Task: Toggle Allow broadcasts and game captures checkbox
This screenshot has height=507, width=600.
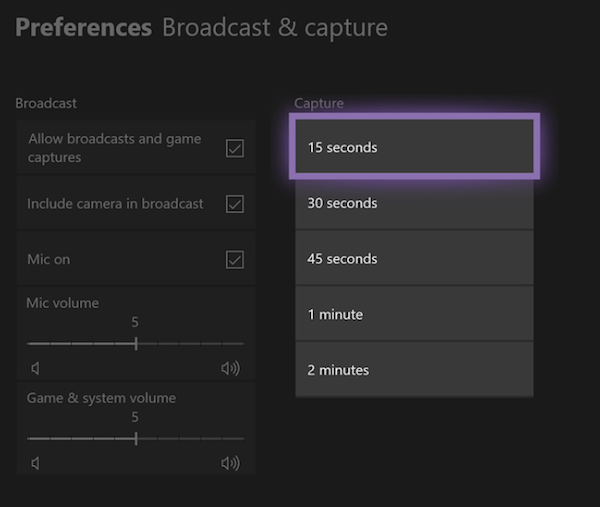Action: click(x=235, y=148)
